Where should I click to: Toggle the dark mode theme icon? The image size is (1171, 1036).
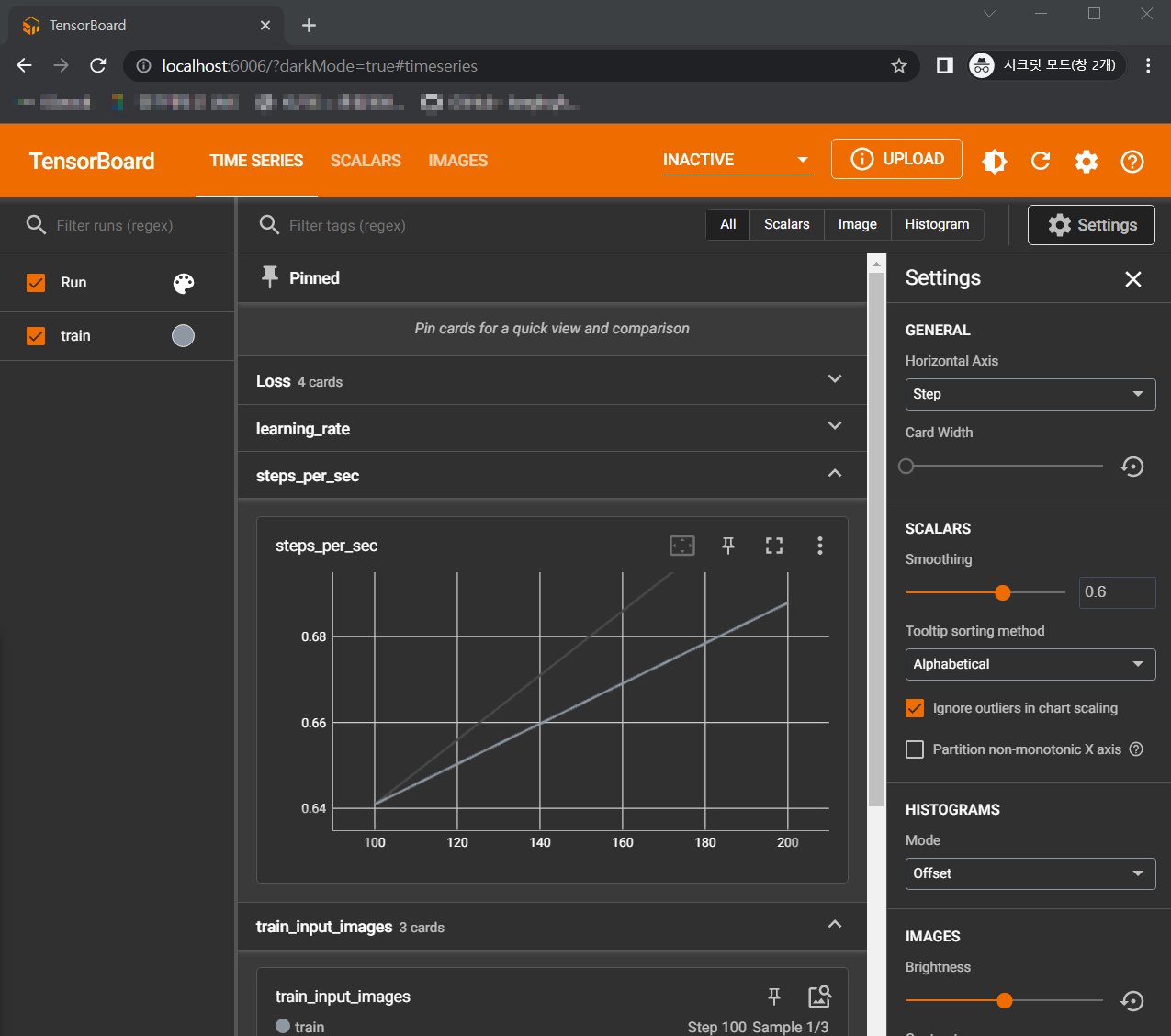click(x=995, y=162)
